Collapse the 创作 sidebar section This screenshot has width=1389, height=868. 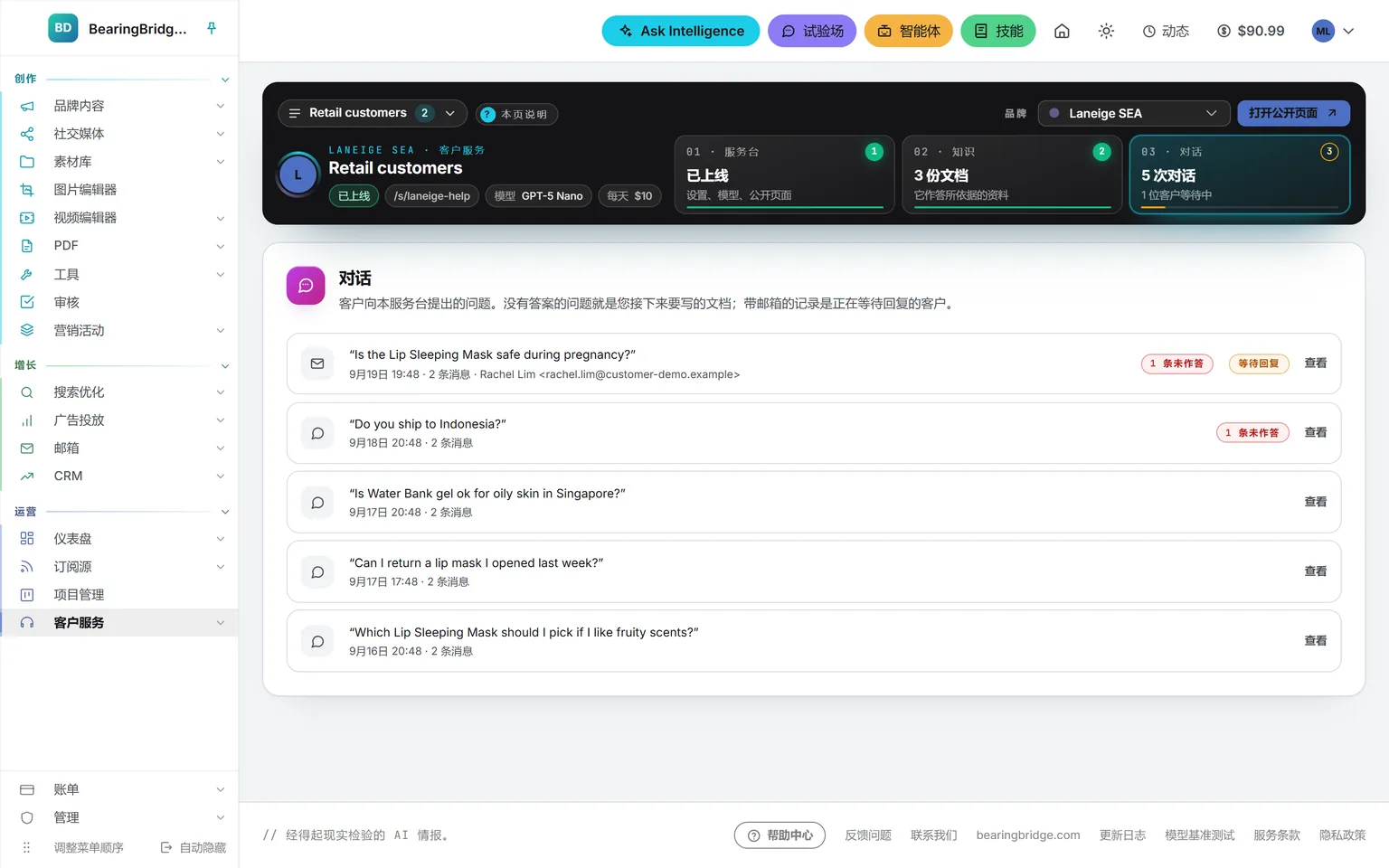coord(225,80)
